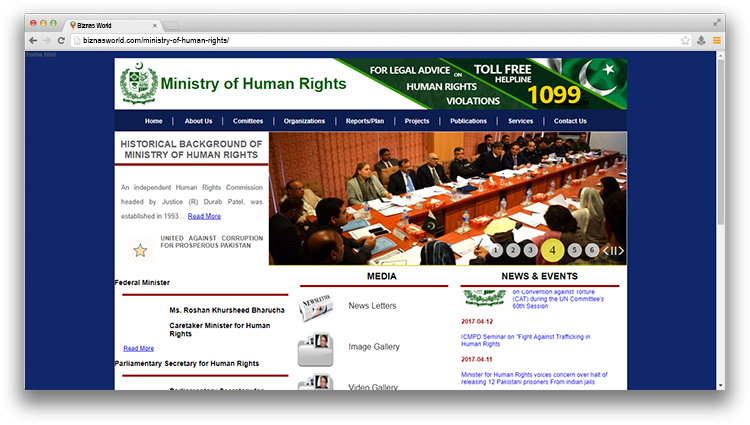
Task: Select slide 6 in the slideshow
Action: (x=592, y=250)
